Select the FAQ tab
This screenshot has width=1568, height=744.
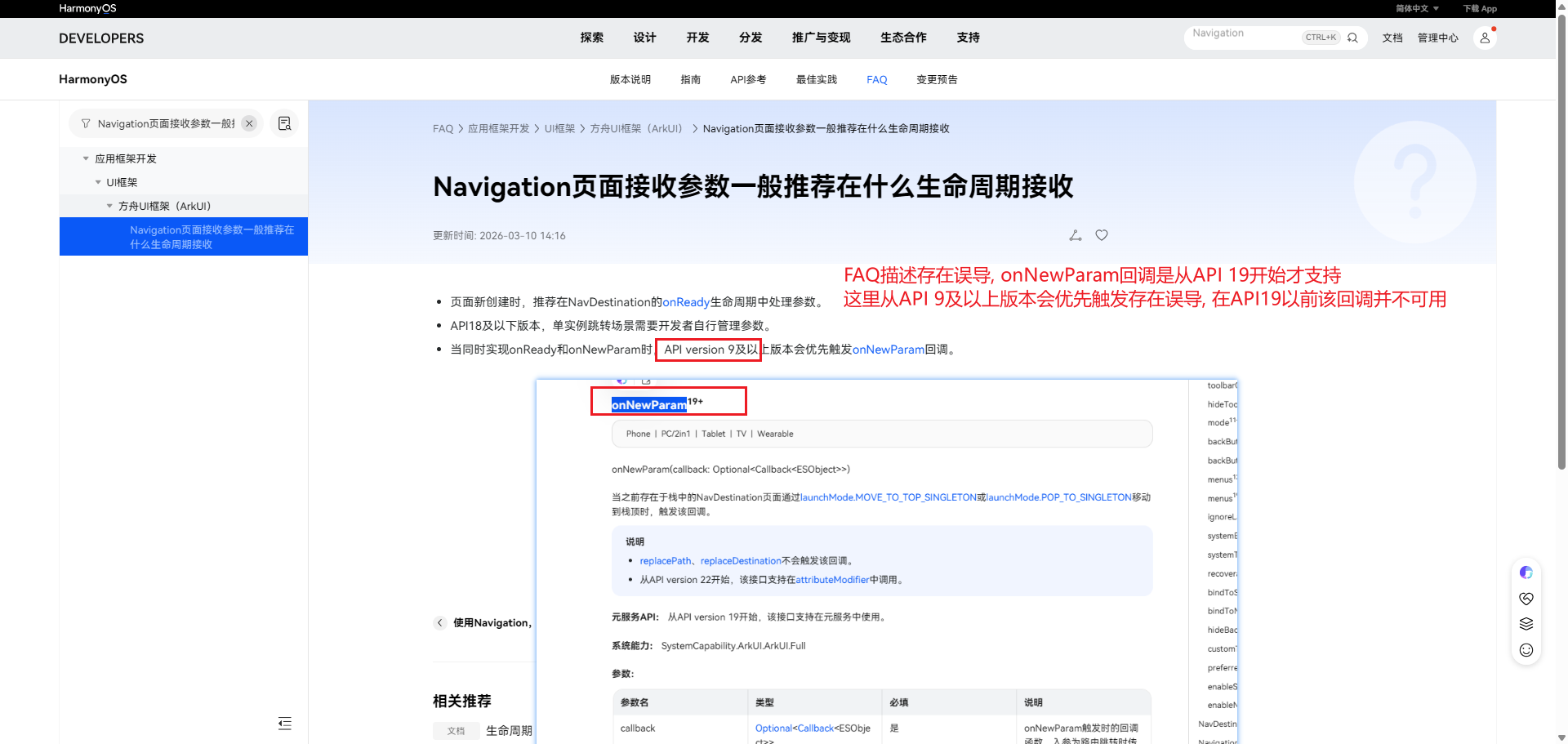[x=877, y=79]
